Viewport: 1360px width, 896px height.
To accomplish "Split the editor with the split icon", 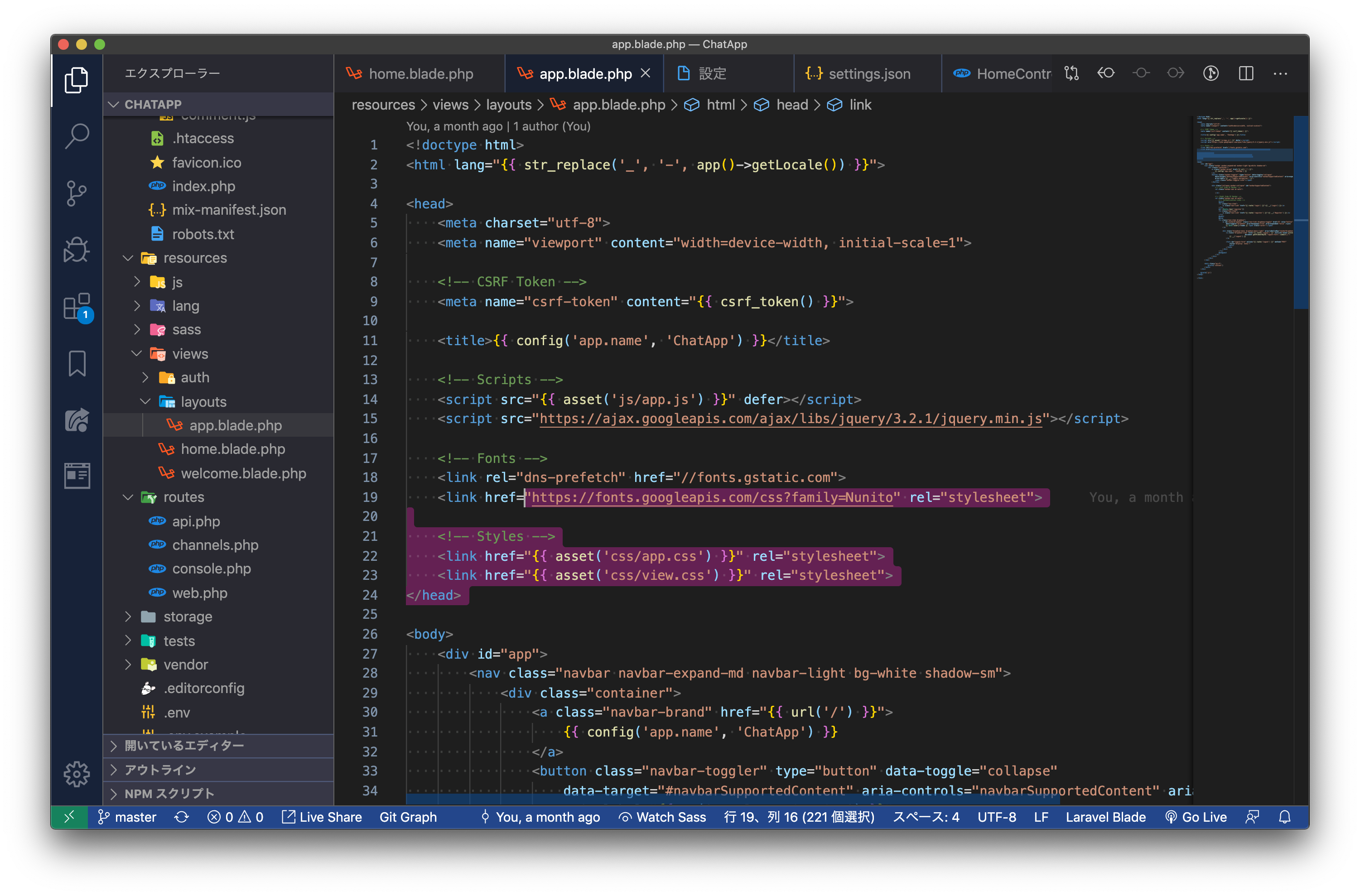I will [1246, 73].
